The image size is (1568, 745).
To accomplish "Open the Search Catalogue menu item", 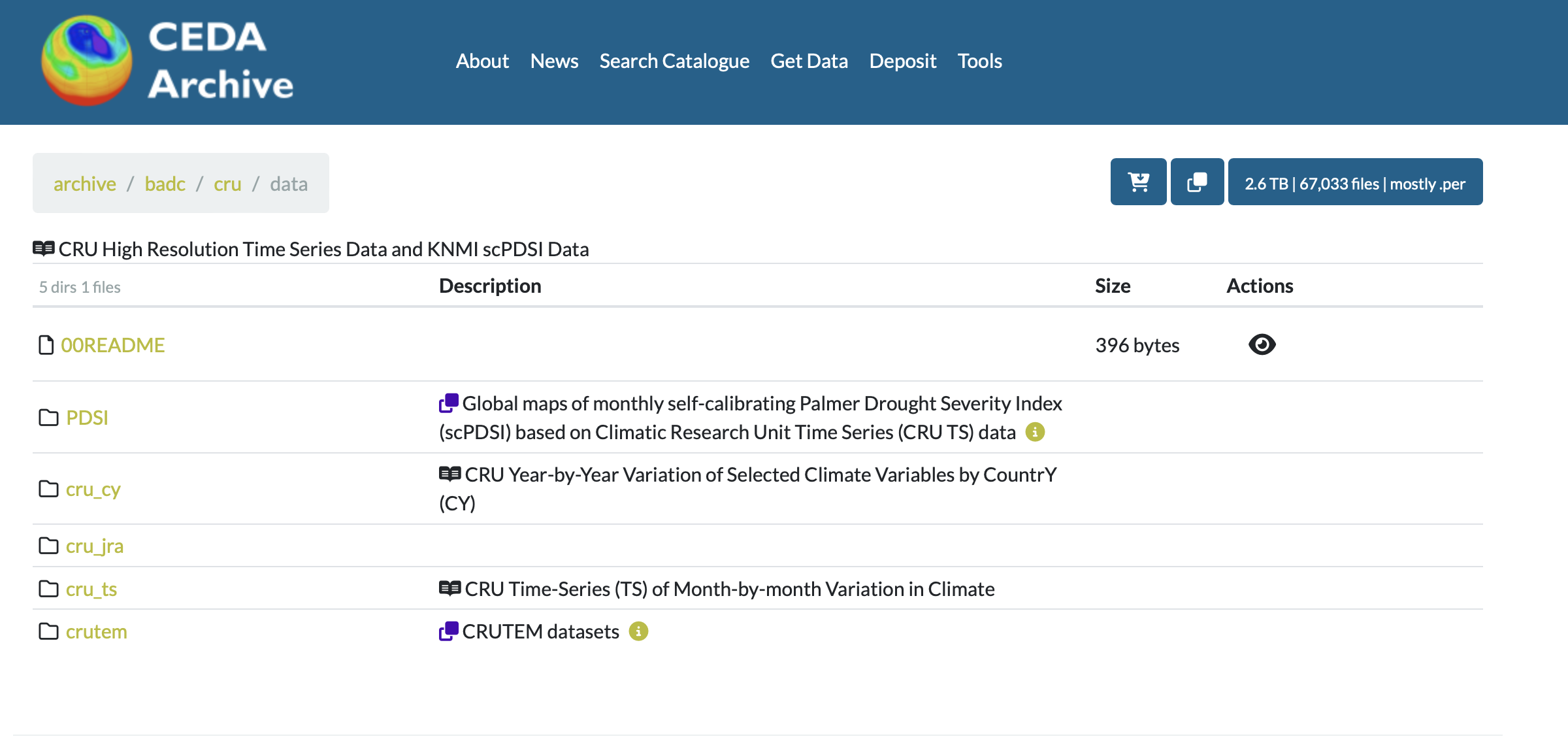I will tap(674, 61).
